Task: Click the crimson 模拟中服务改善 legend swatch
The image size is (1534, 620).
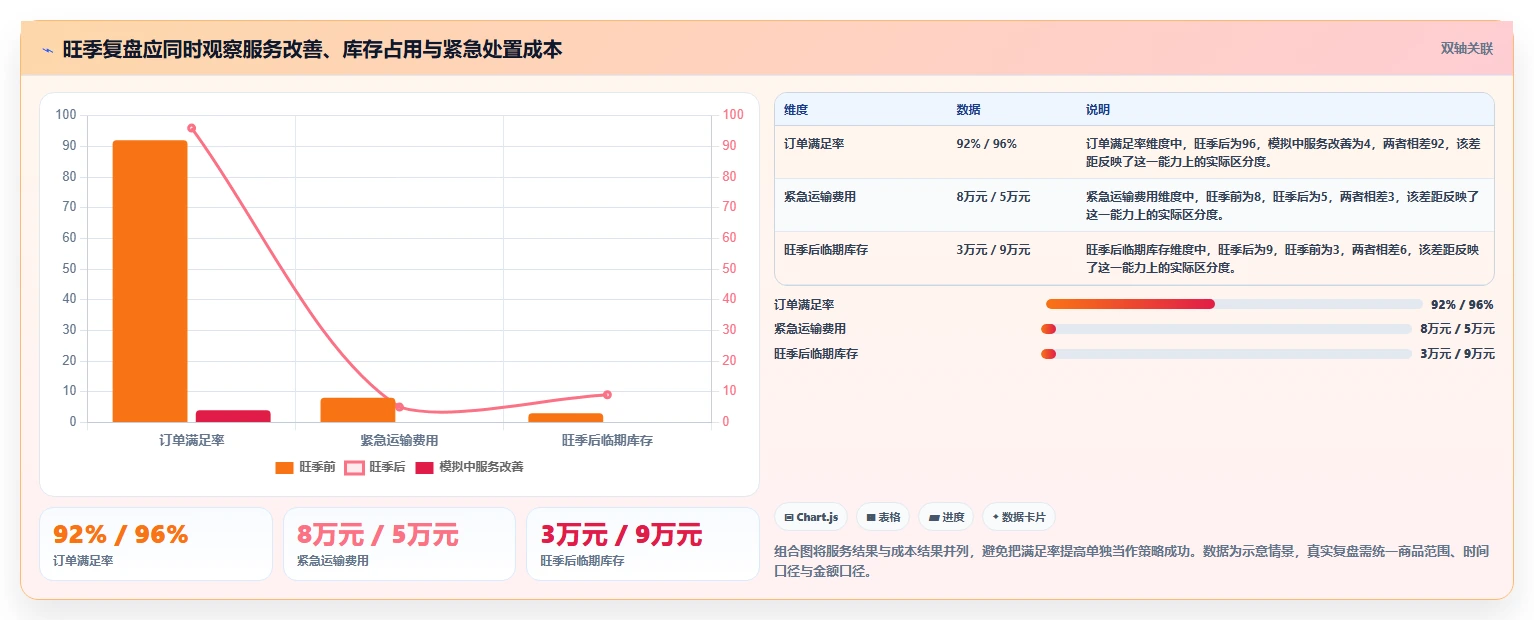Action: tap(424, 467)
